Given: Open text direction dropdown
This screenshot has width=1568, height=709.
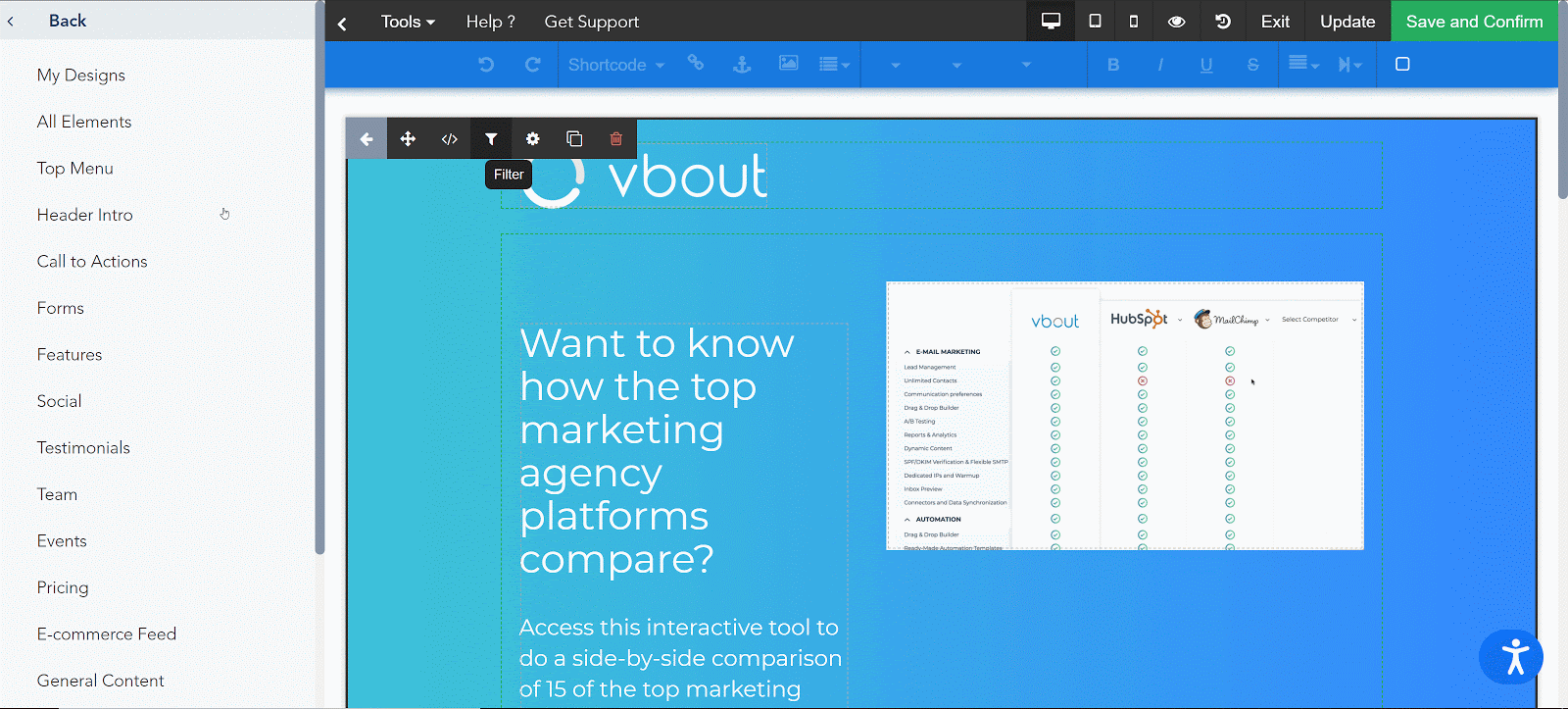Looking at the screenshot, I should 1350,65.
